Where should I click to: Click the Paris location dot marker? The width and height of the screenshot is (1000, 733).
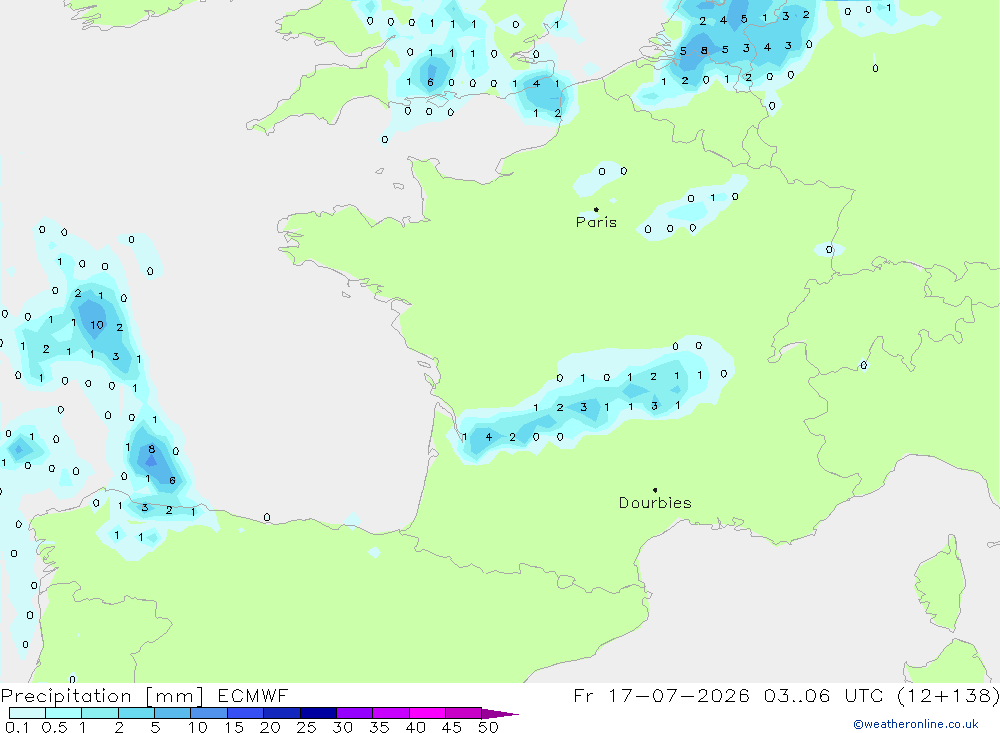[x=596, y=209]
